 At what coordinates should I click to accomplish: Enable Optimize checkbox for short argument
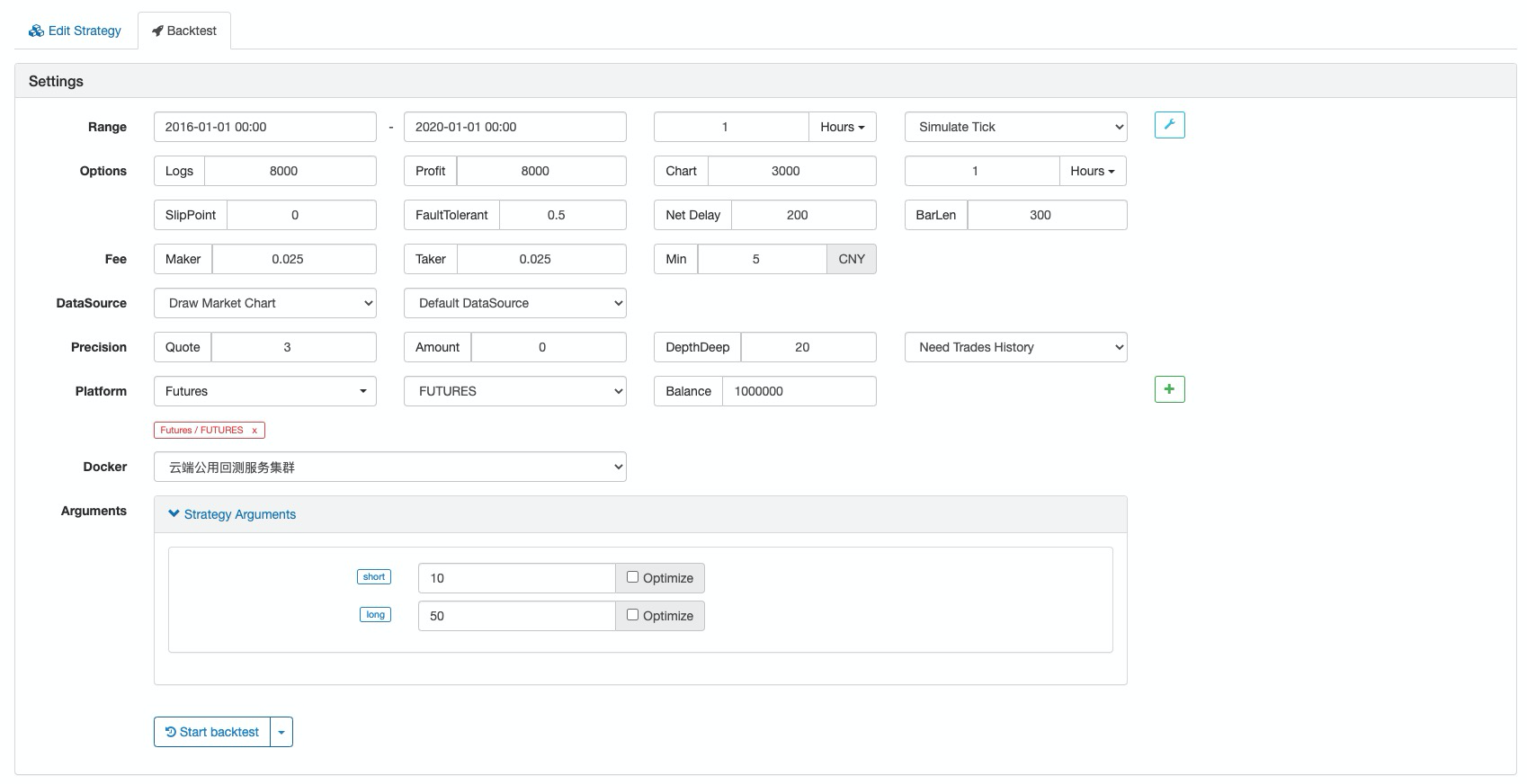632,577
